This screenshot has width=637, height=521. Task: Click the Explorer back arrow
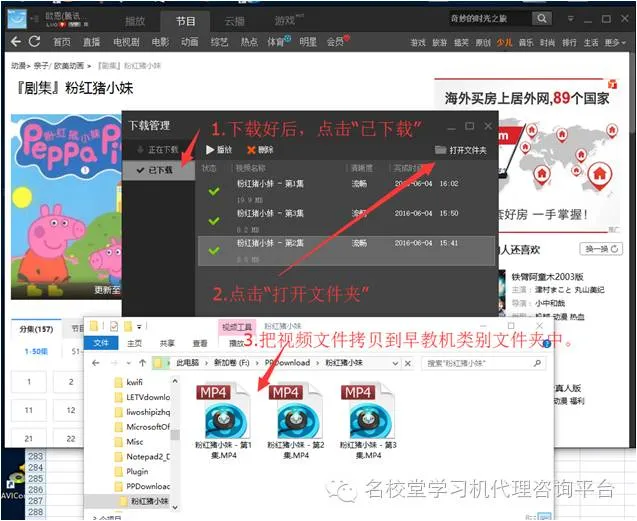click(95, 363)
